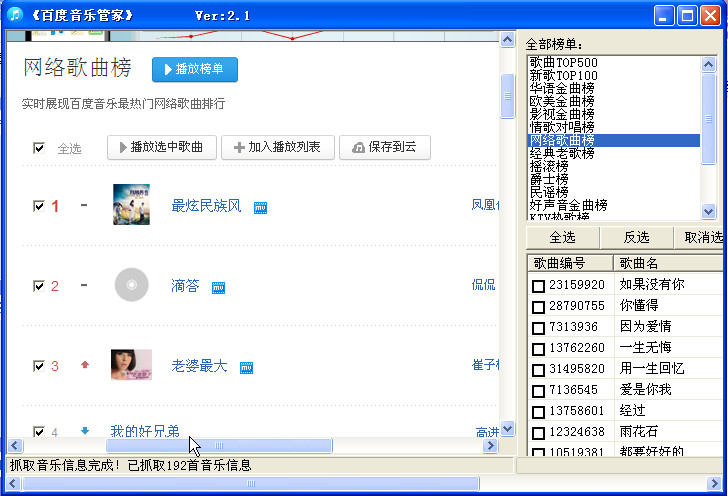Click 播放选中歌曲 button
The image size is (728, 496).
click(x=162, y=147)
